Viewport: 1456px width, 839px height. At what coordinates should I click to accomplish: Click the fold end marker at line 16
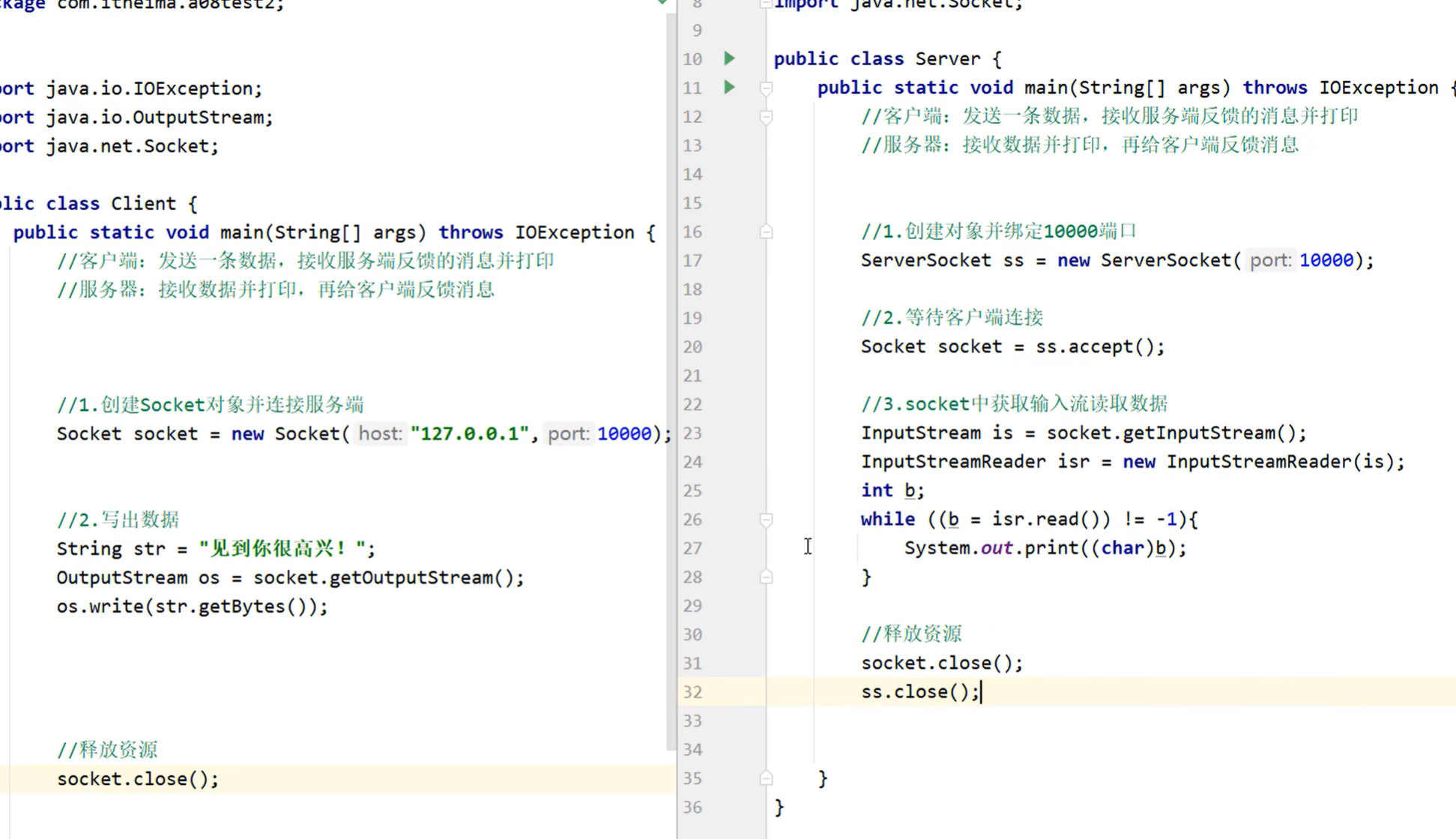(766, 232)
